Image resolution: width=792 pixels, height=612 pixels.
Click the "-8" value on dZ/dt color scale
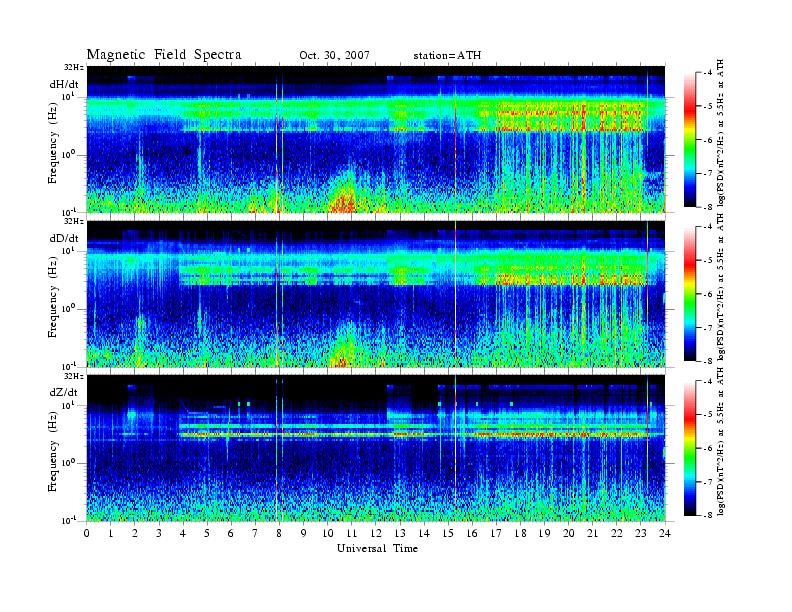pyautogui.click(x=706, y=515)
